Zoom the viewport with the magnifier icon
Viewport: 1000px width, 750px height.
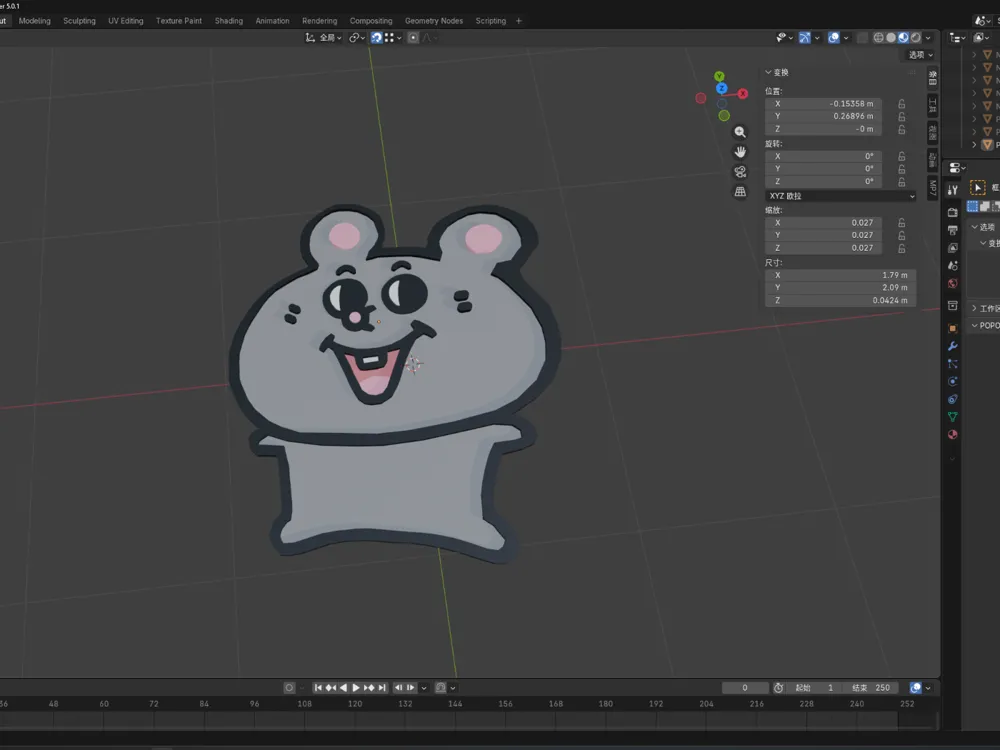pyautogui.click(x=740, y=132)
